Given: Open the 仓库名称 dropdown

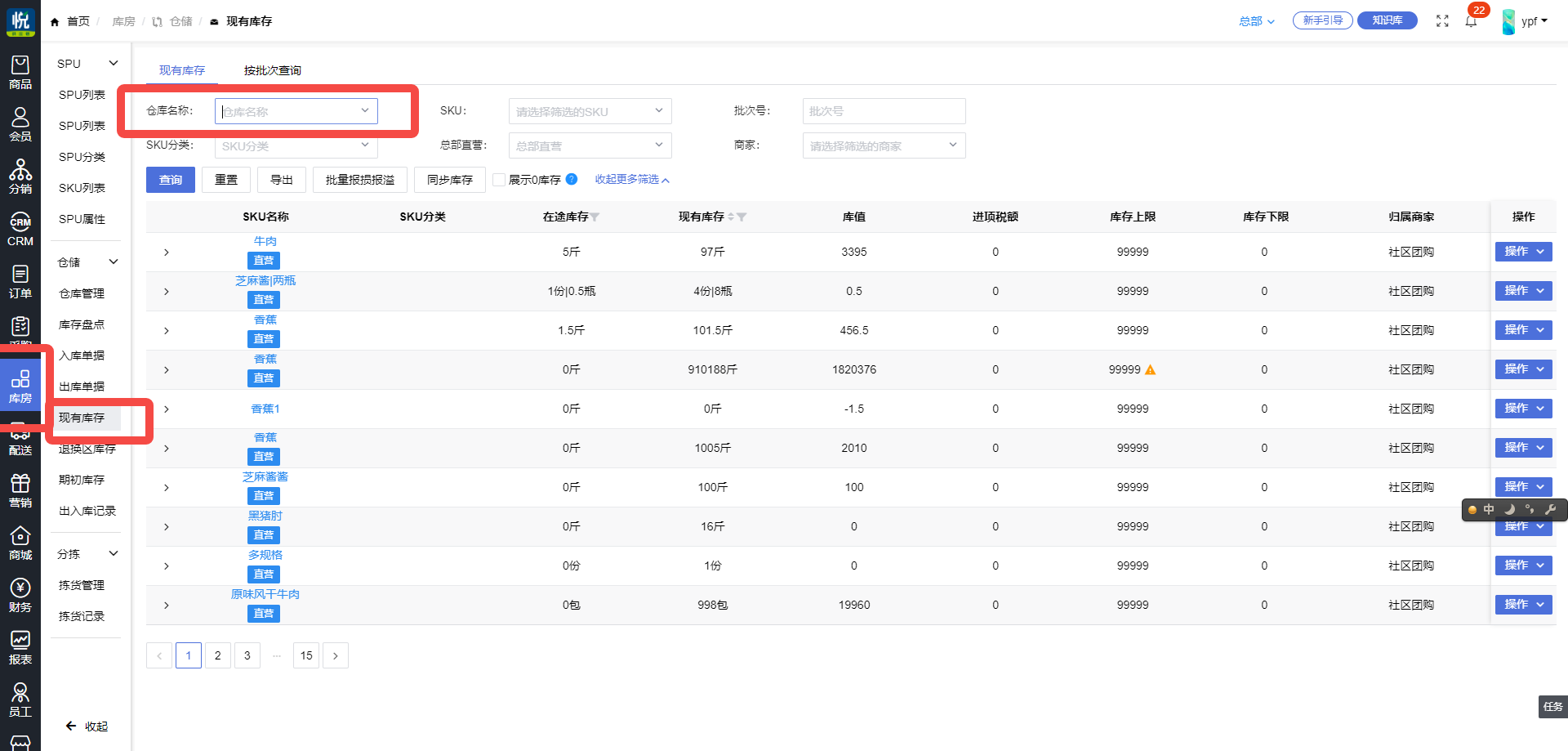Looking at the screenshot, I should click(x=296, y=111).
